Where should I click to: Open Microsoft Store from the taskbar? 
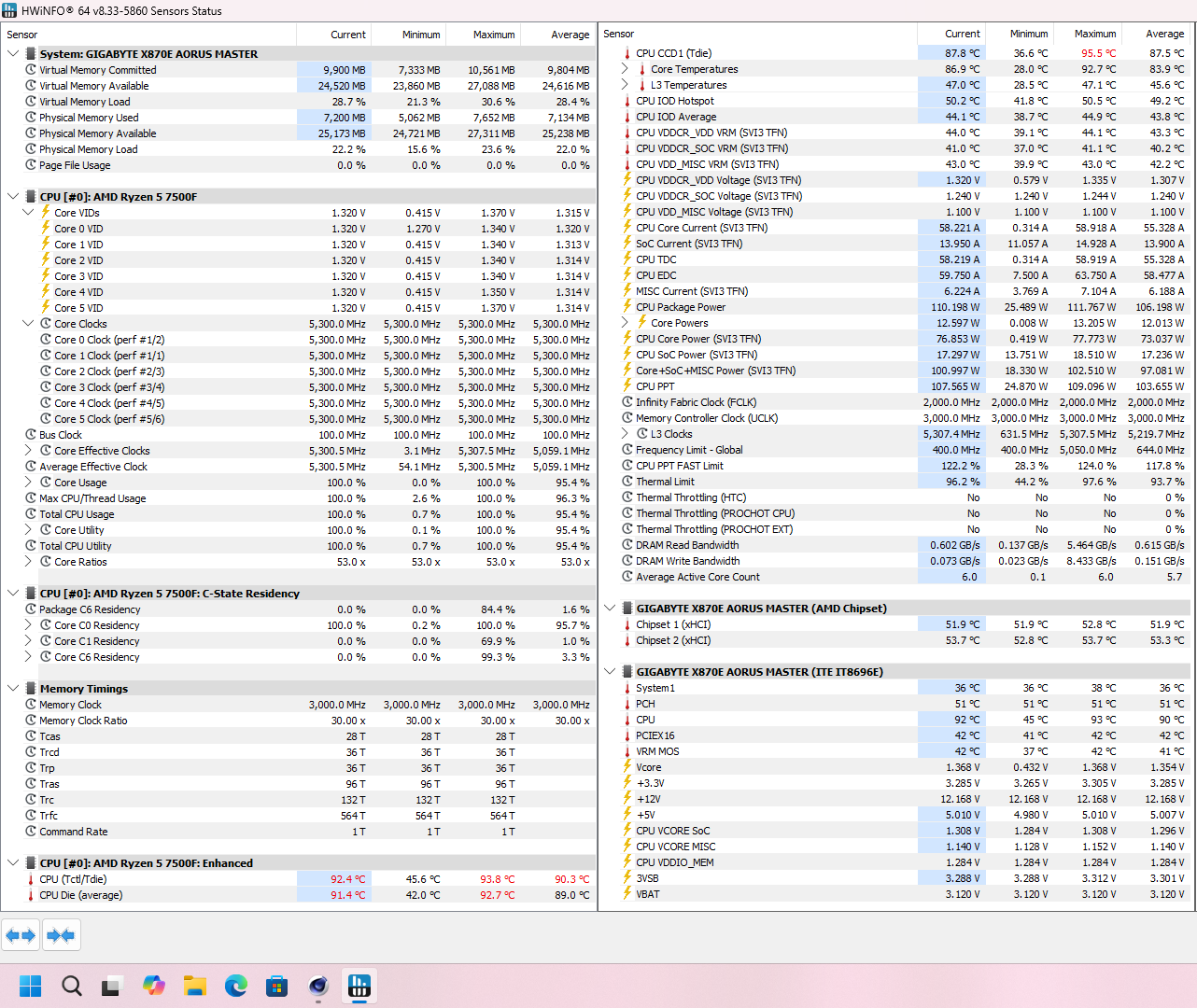[x=277, y=986]
